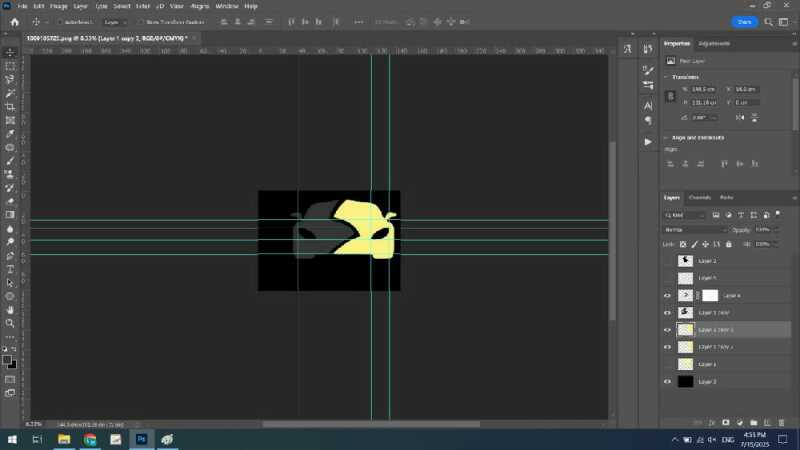The width and height of the screenshot is (800, 450).
Task: Switch to the Adjustments tab
Action: 714,44
